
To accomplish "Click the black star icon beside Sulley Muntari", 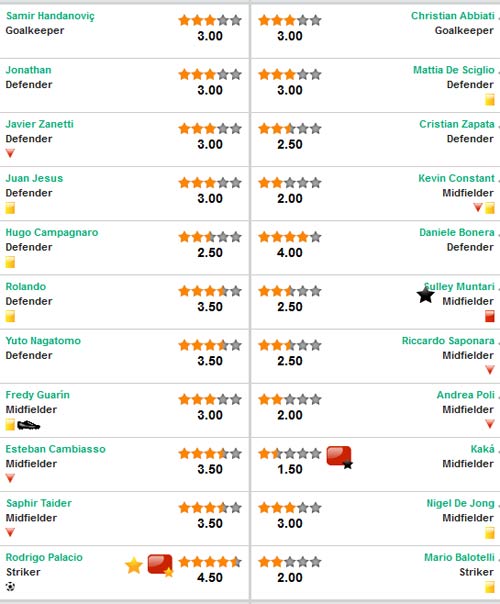I will coord(426,295).
